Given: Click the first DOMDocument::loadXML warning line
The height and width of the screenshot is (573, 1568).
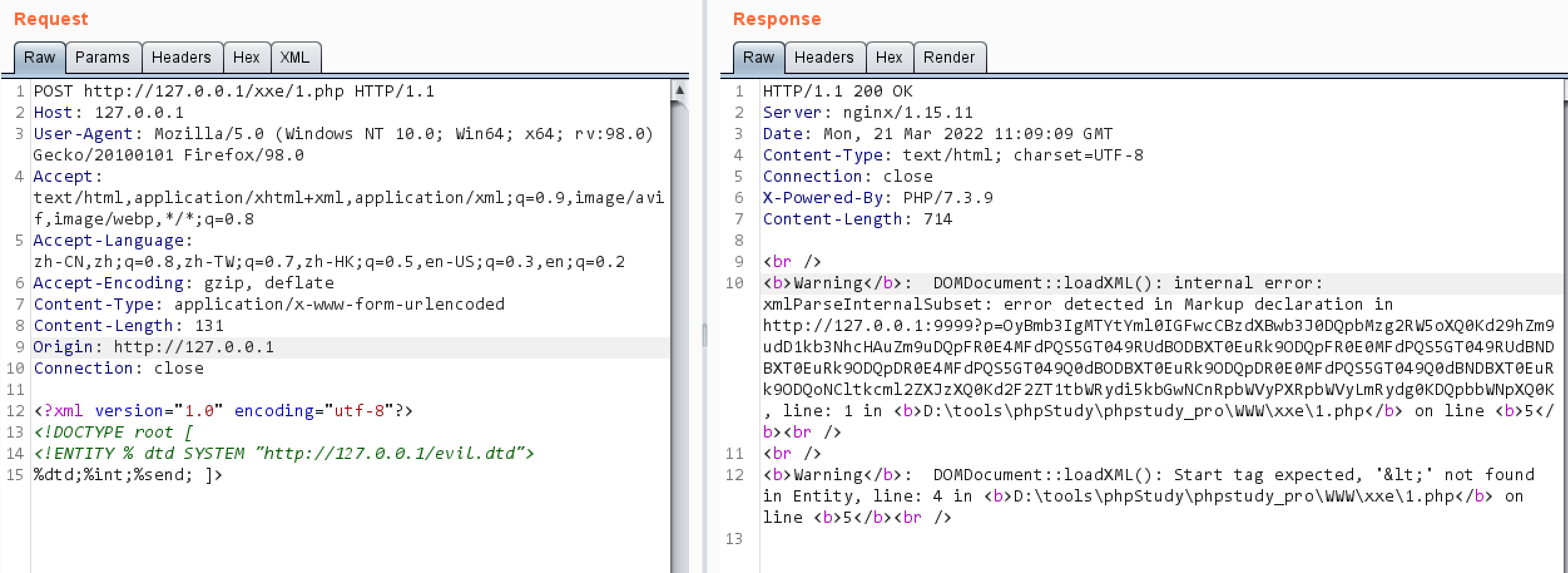Looking at the screenshot, I should (1044, 283).
